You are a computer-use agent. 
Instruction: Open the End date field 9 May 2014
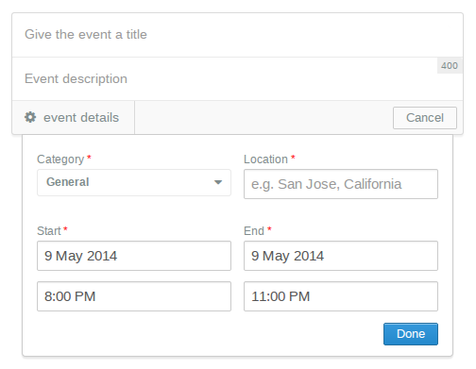click(x=341, y=256)
